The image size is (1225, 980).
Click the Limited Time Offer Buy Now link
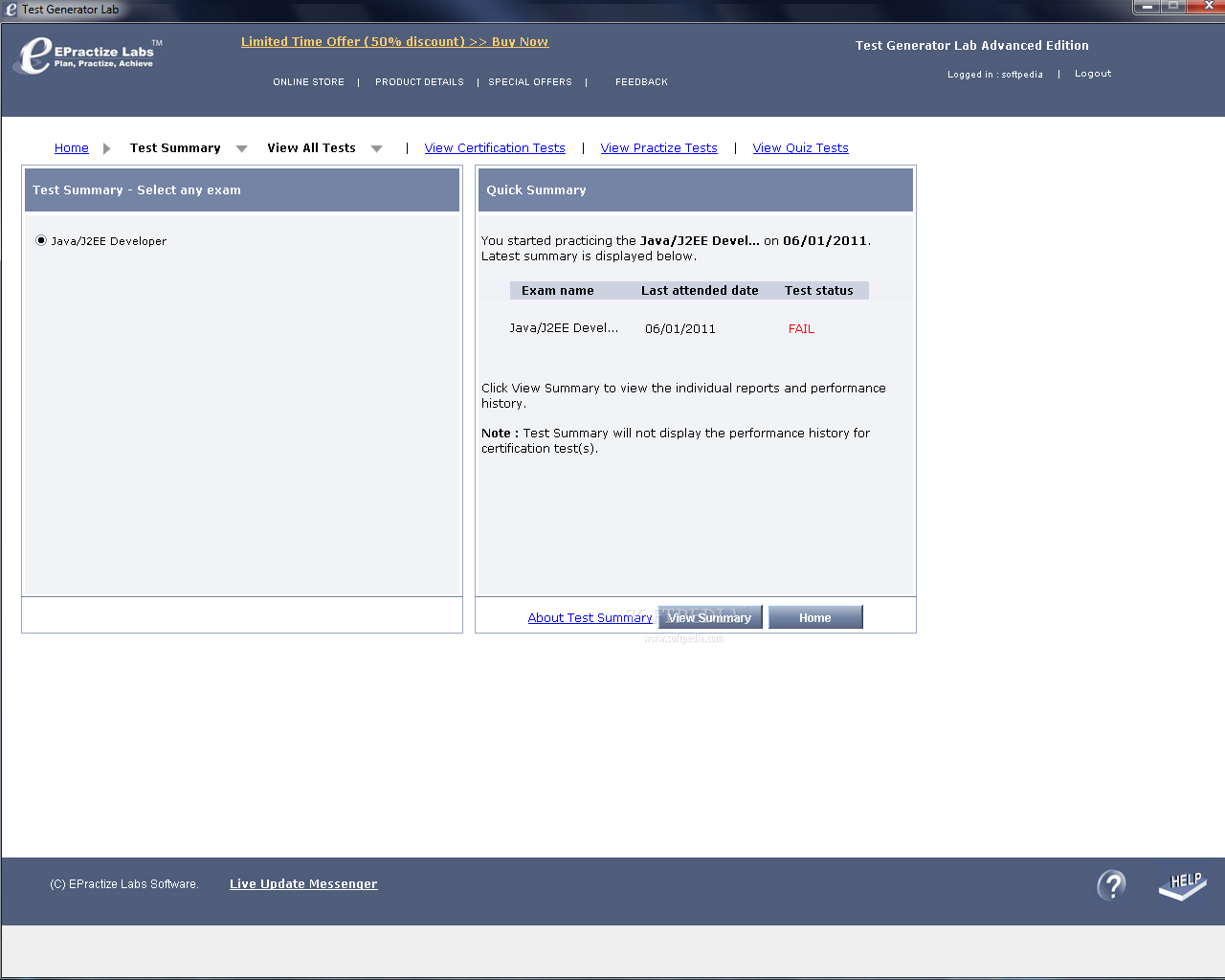click(x=394, y=42)
